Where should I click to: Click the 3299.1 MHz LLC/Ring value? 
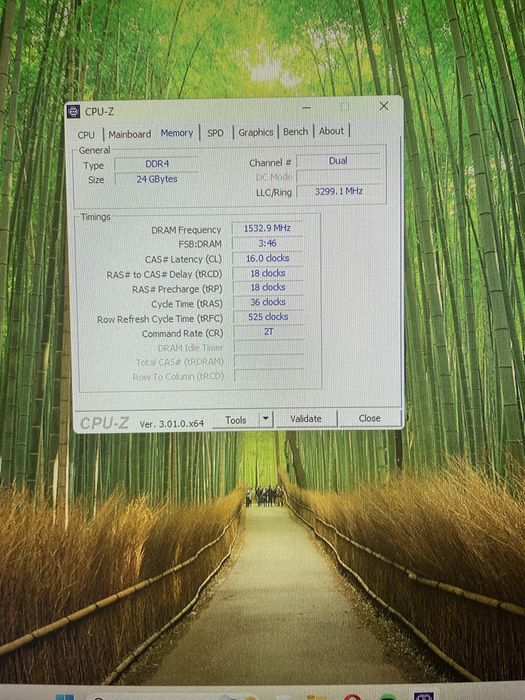pyautogui.click(x=338, y=191)
